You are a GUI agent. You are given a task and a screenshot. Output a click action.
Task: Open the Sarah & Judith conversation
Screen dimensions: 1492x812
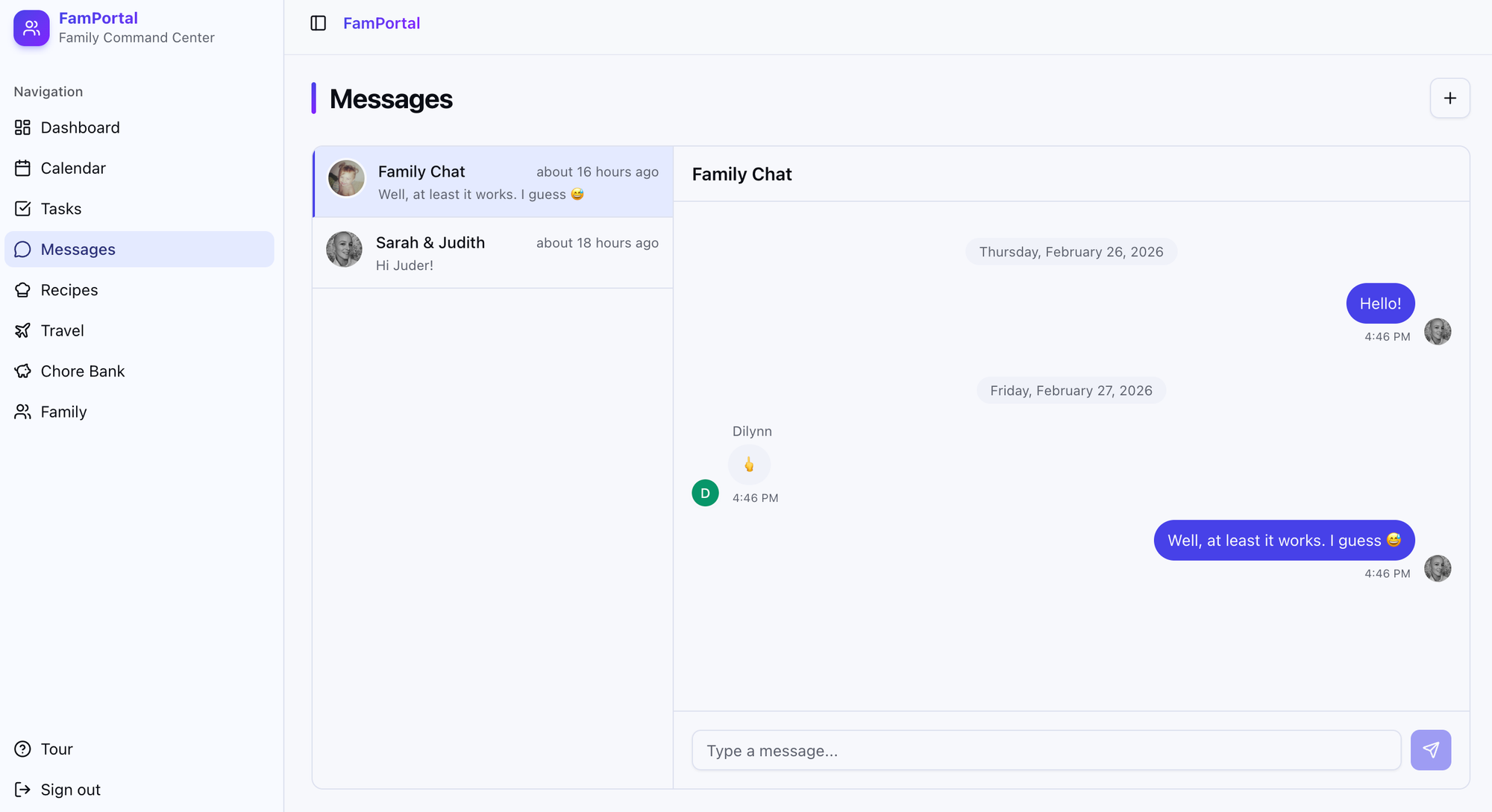[492, 253]
